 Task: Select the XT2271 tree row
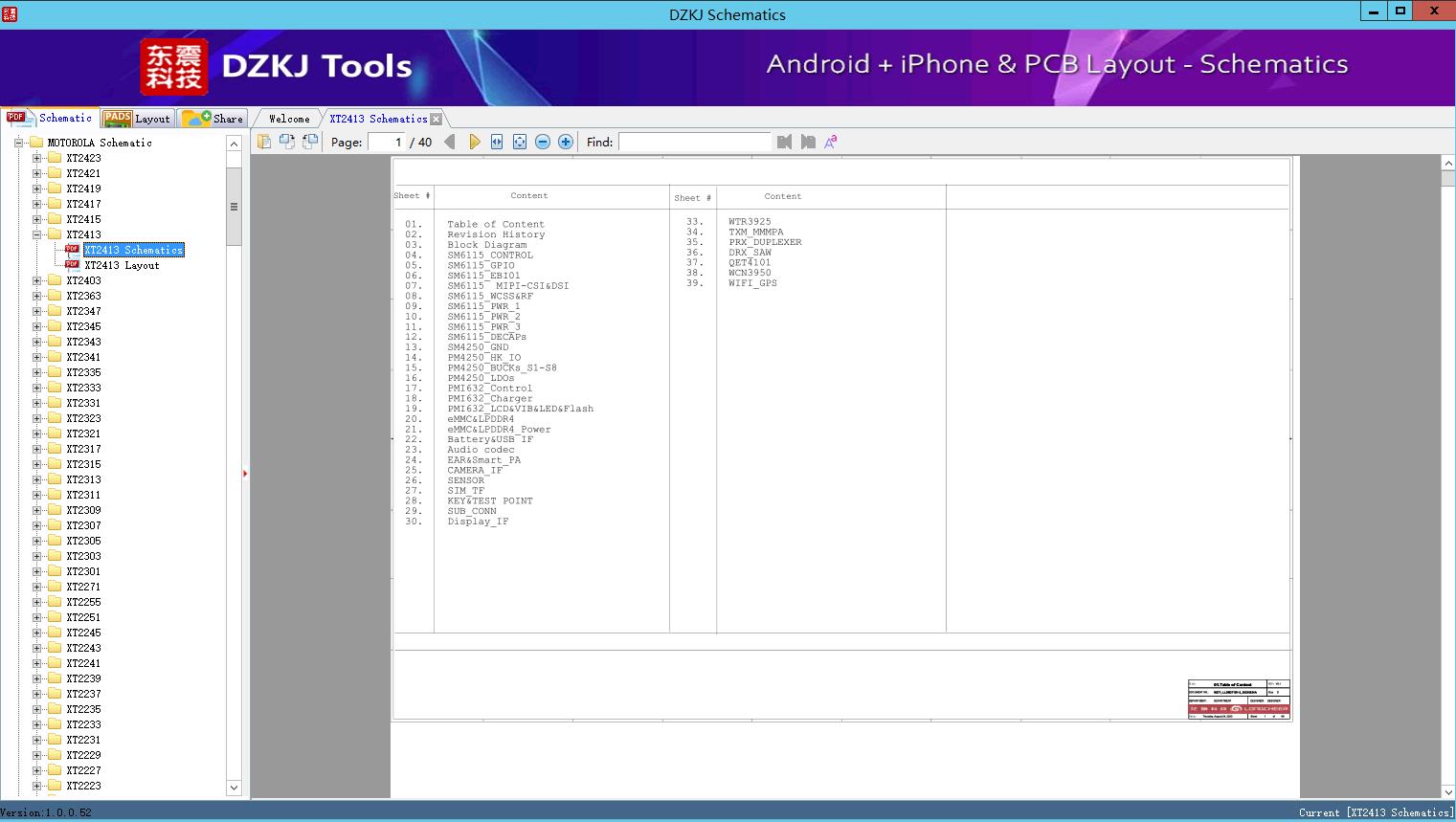pyautogui.click(x=83, y=587)
